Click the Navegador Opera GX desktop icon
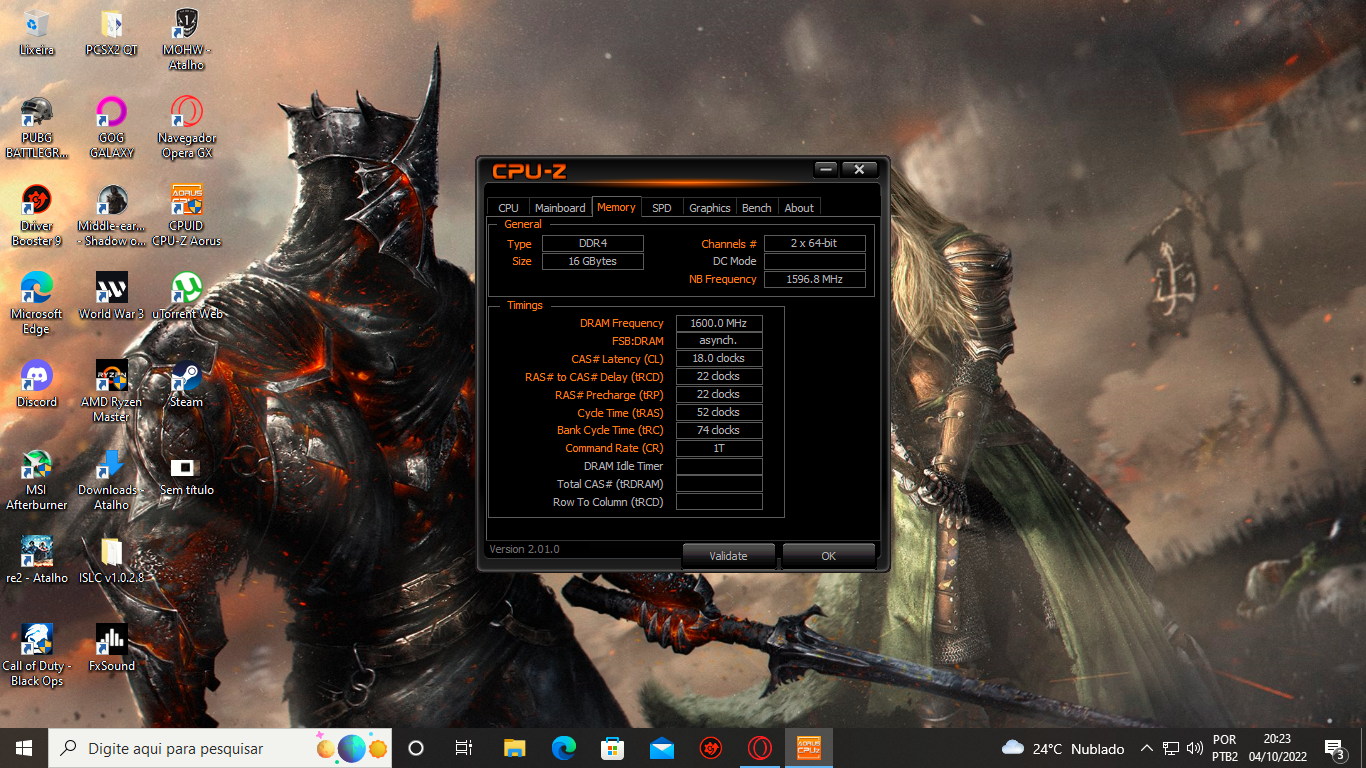The width and height of the screenshot is (1366, 768). point(187,129)
